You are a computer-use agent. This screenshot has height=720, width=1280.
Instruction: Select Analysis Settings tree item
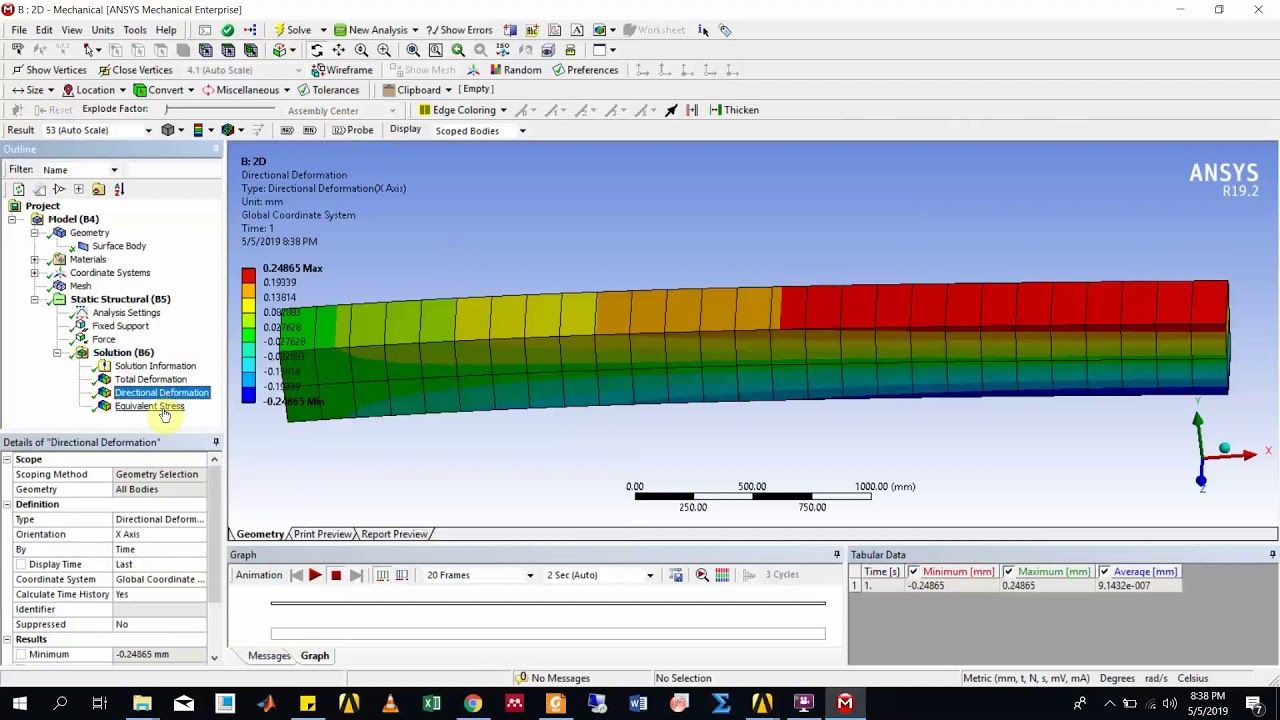[126, 313]
